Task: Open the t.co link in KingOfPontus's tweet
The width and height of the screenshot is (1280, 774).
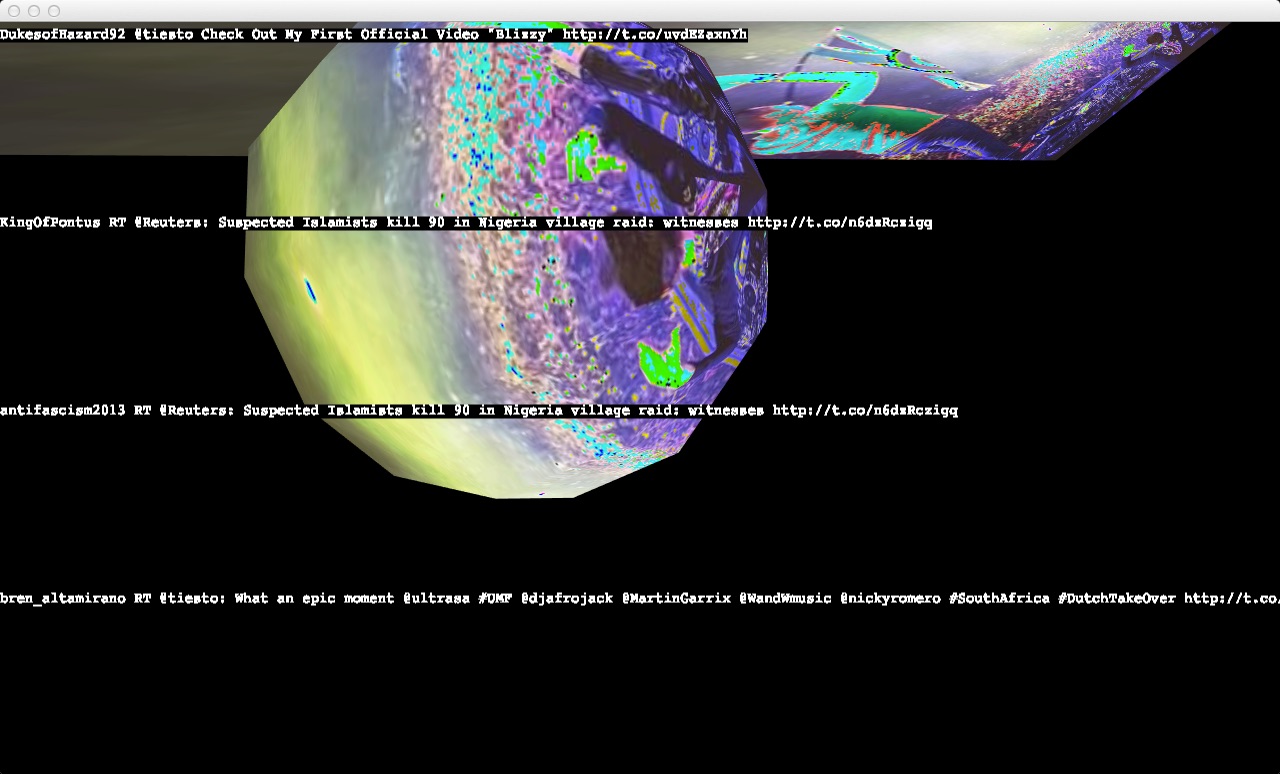Action: (x=839, y=223)
